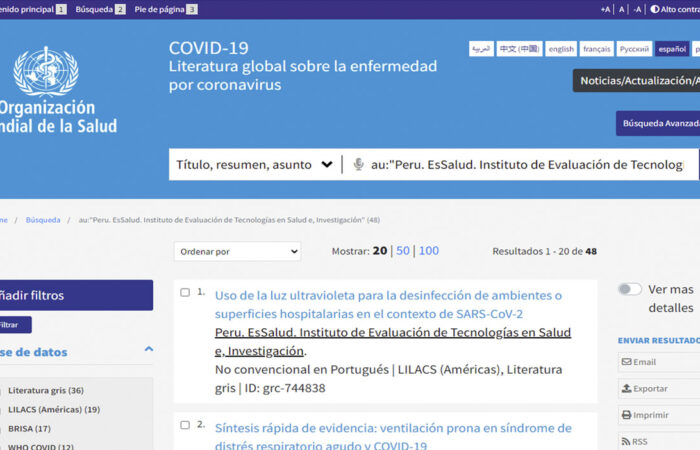Click in the search query input field

527,165
